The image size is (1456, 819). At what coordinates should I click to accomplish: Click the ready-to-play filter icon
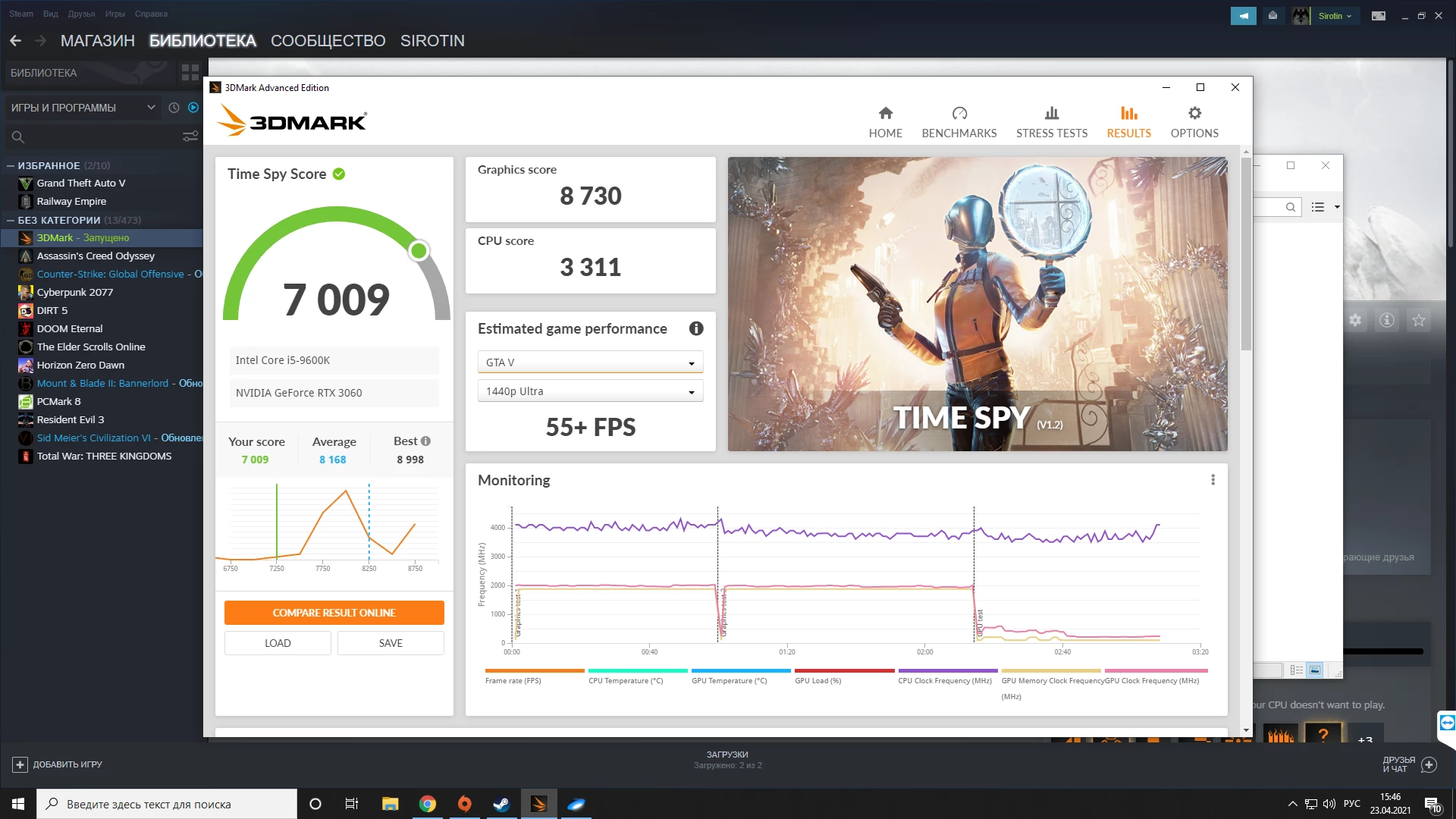click(x=193, y=108)
